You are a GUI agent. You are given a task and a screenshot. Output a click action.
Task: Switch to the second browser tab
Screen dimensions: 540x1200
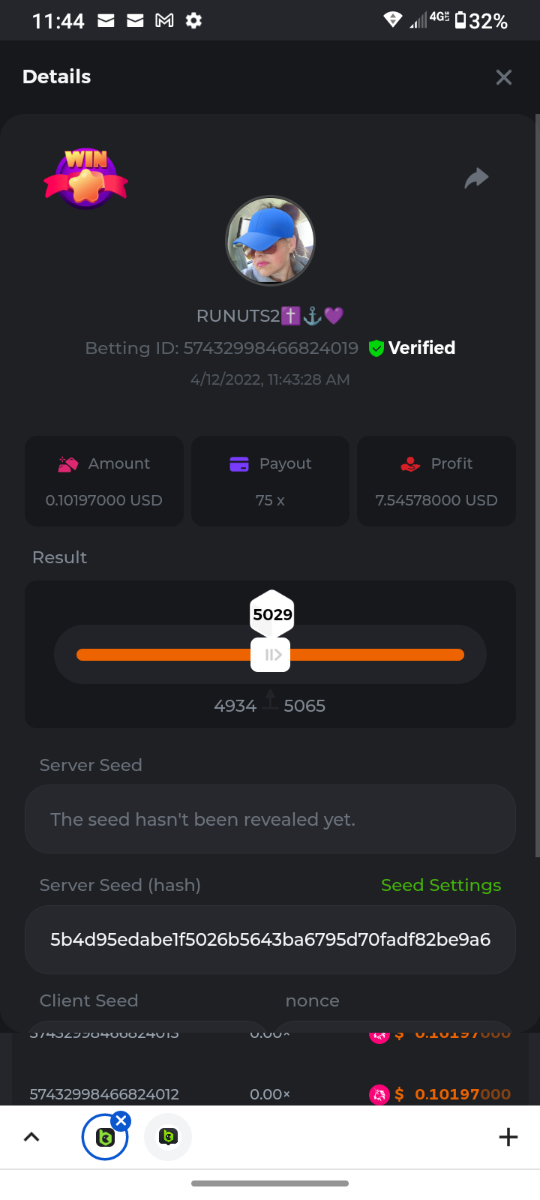pyautogui.click(x=168, y=1137)
